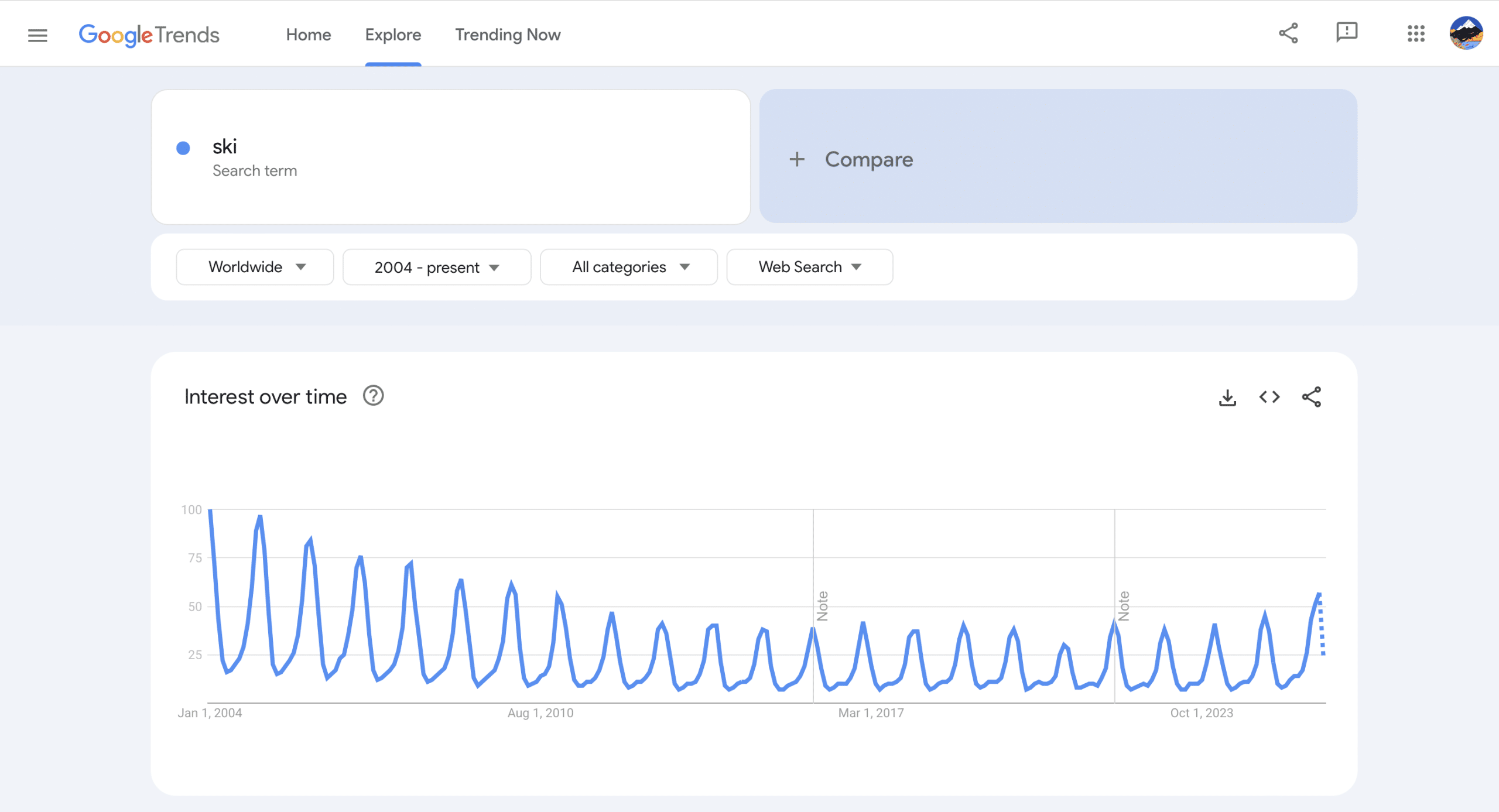This screenshot has width=1499, height=812.
Task: Go to the Home tab
Action: point(309,35)
